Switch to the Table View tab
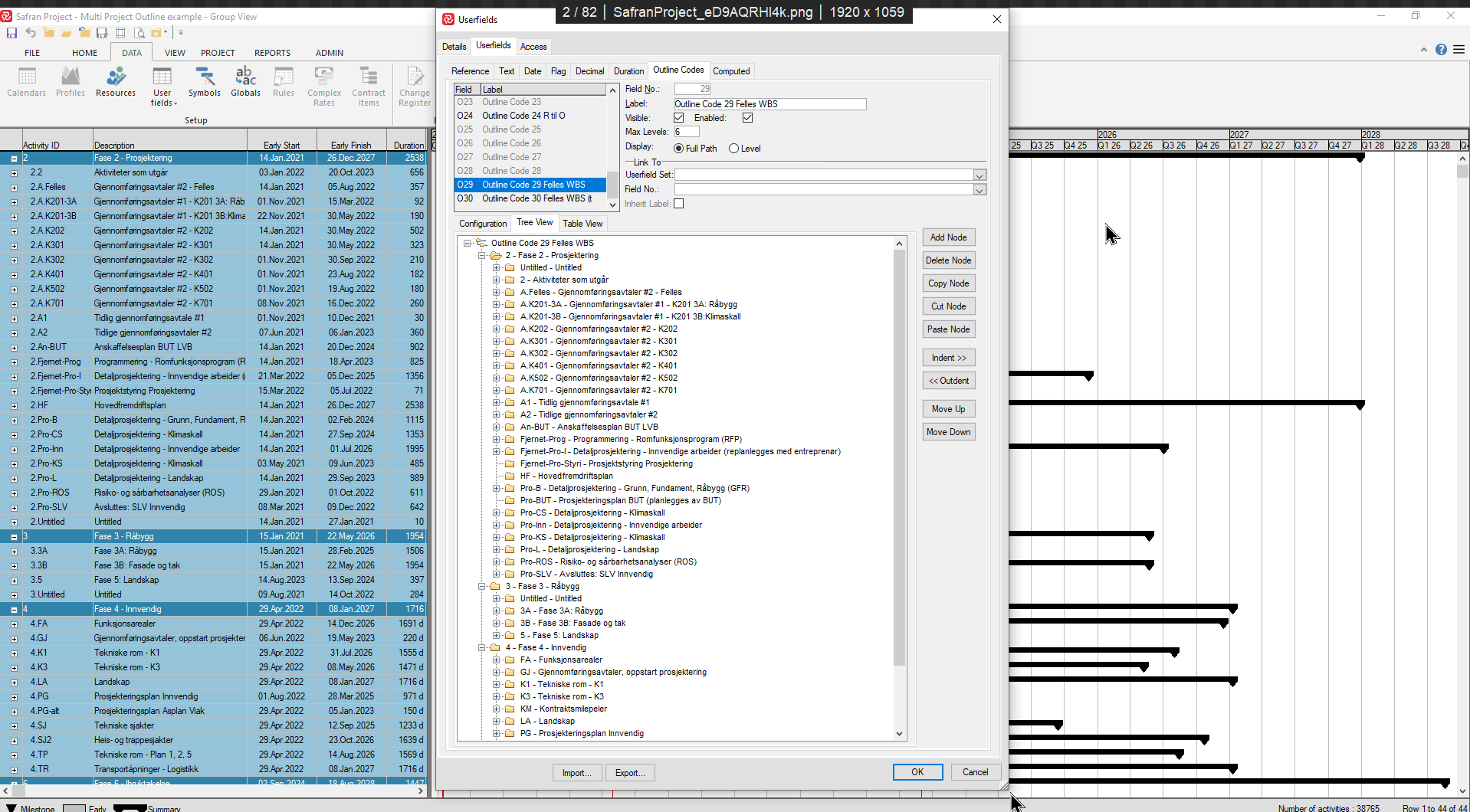The width and height of the screenshot is (1470, 812). [x=582, y=224]
